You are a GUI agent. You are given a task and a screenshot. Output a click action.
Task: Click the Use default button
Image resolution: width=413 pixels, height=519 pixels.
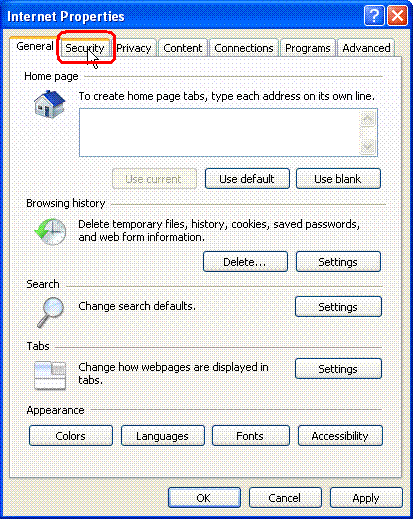[247, 179]
